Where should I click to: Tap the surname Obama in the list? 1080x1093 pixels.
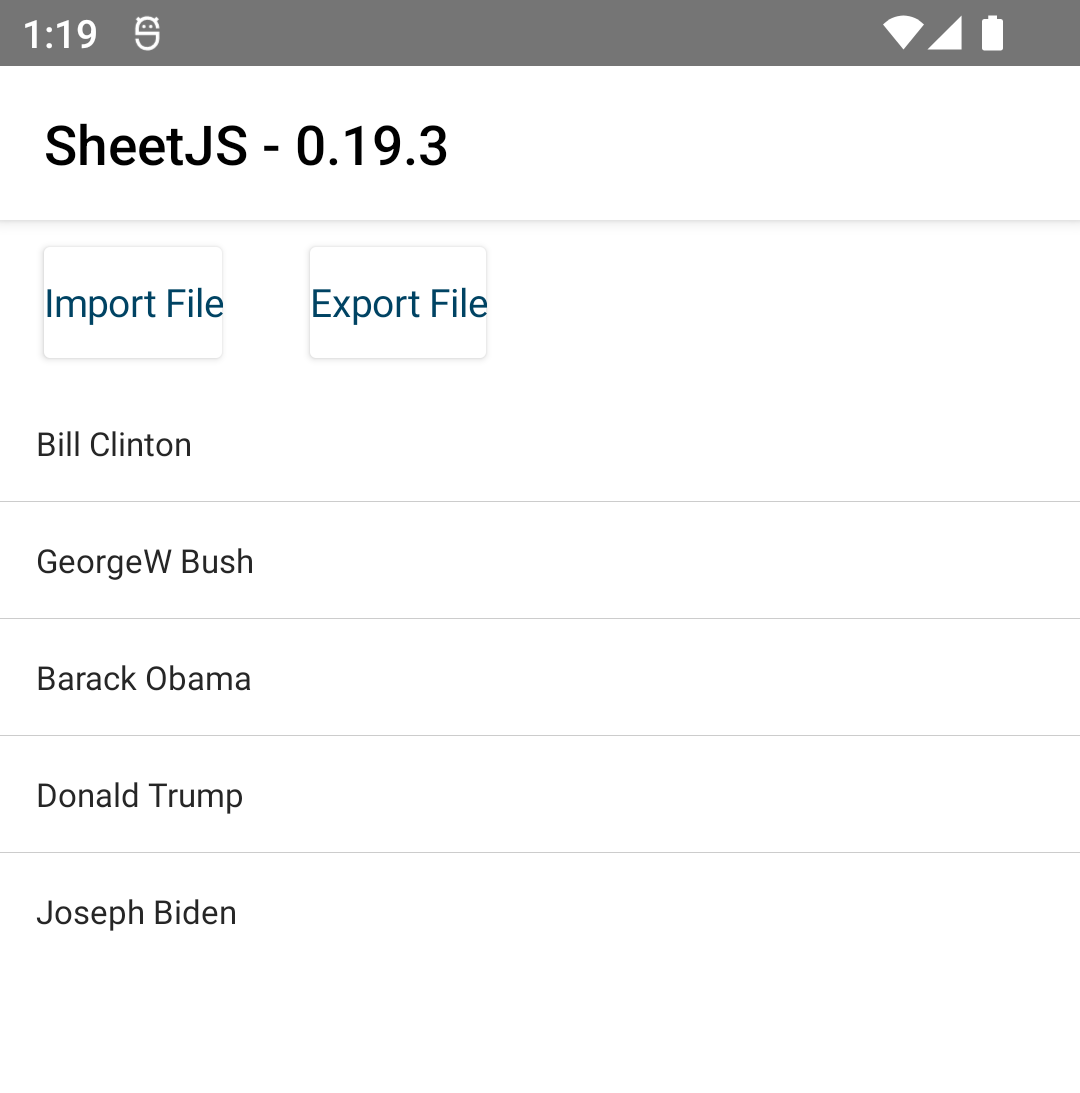198,679
